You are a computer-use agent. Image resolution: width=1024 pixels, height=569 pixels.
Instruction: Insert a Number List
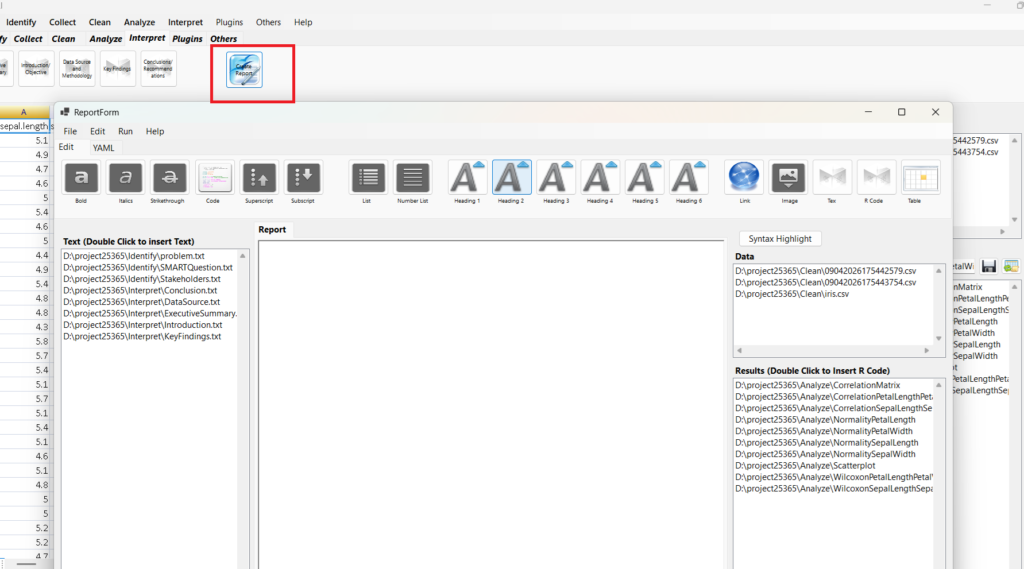[412, 177]
